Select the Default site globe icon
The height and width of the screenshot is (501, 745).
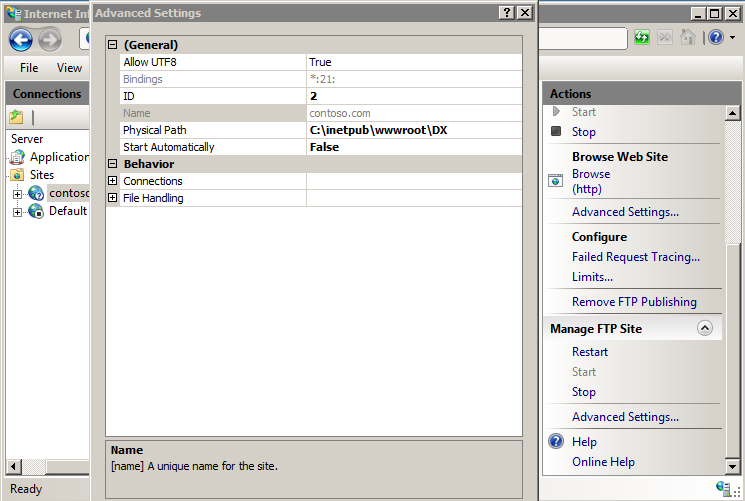tap(36, 211)
